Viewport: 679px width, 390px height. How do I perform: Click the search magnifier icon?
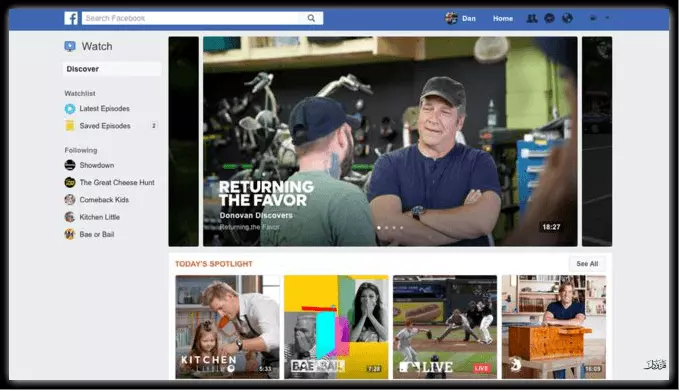point(311,18)
